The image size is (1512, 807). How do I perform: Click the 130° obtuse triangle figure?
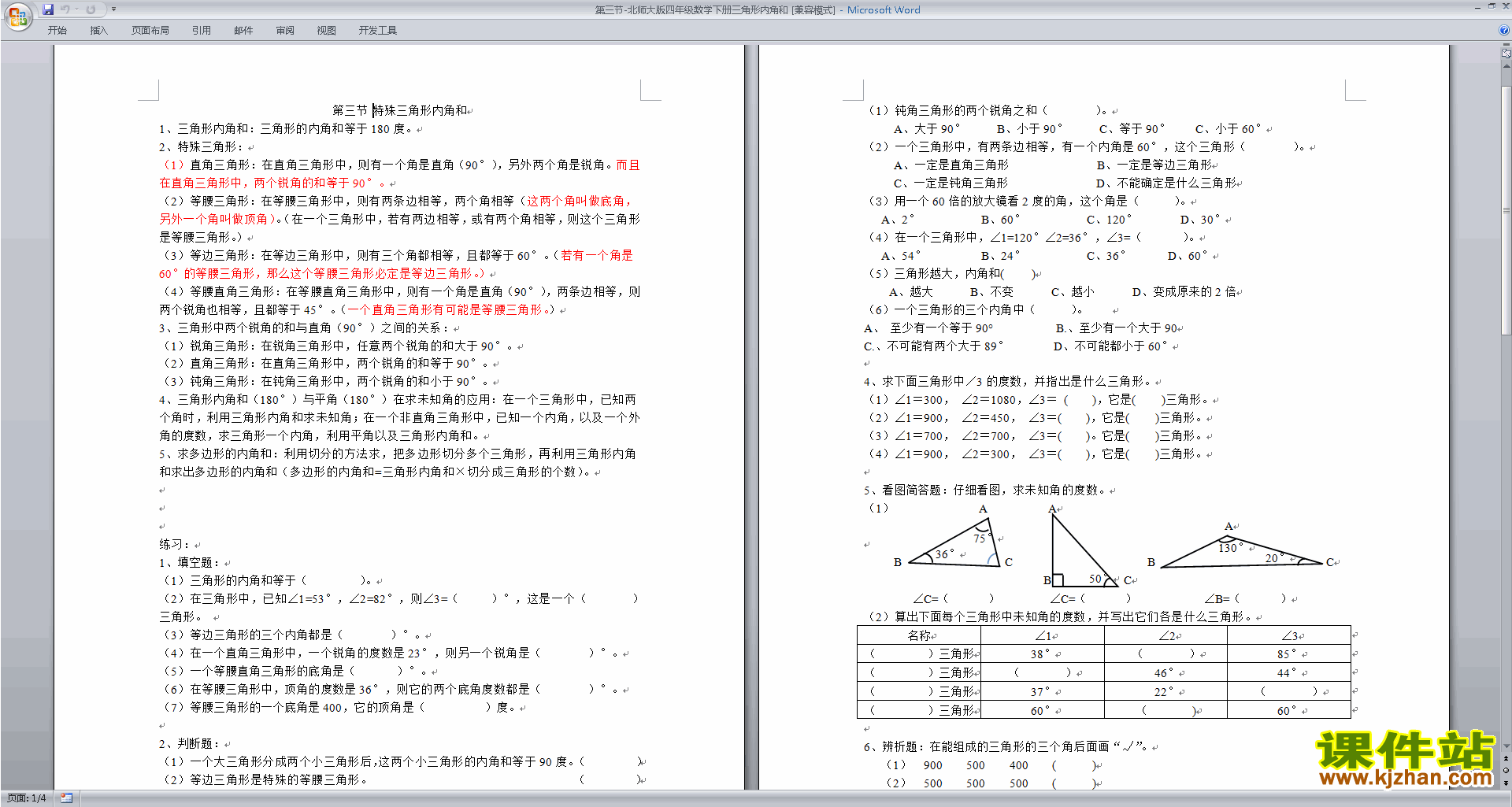pos(1242,551)
